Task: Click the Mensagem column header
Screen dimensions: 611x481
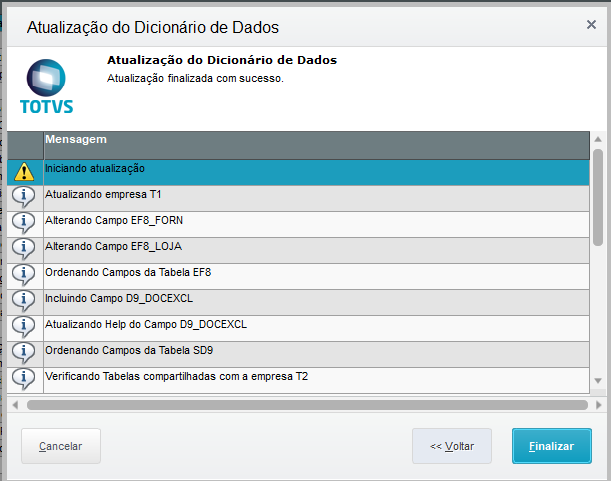Action: (315, 141)
